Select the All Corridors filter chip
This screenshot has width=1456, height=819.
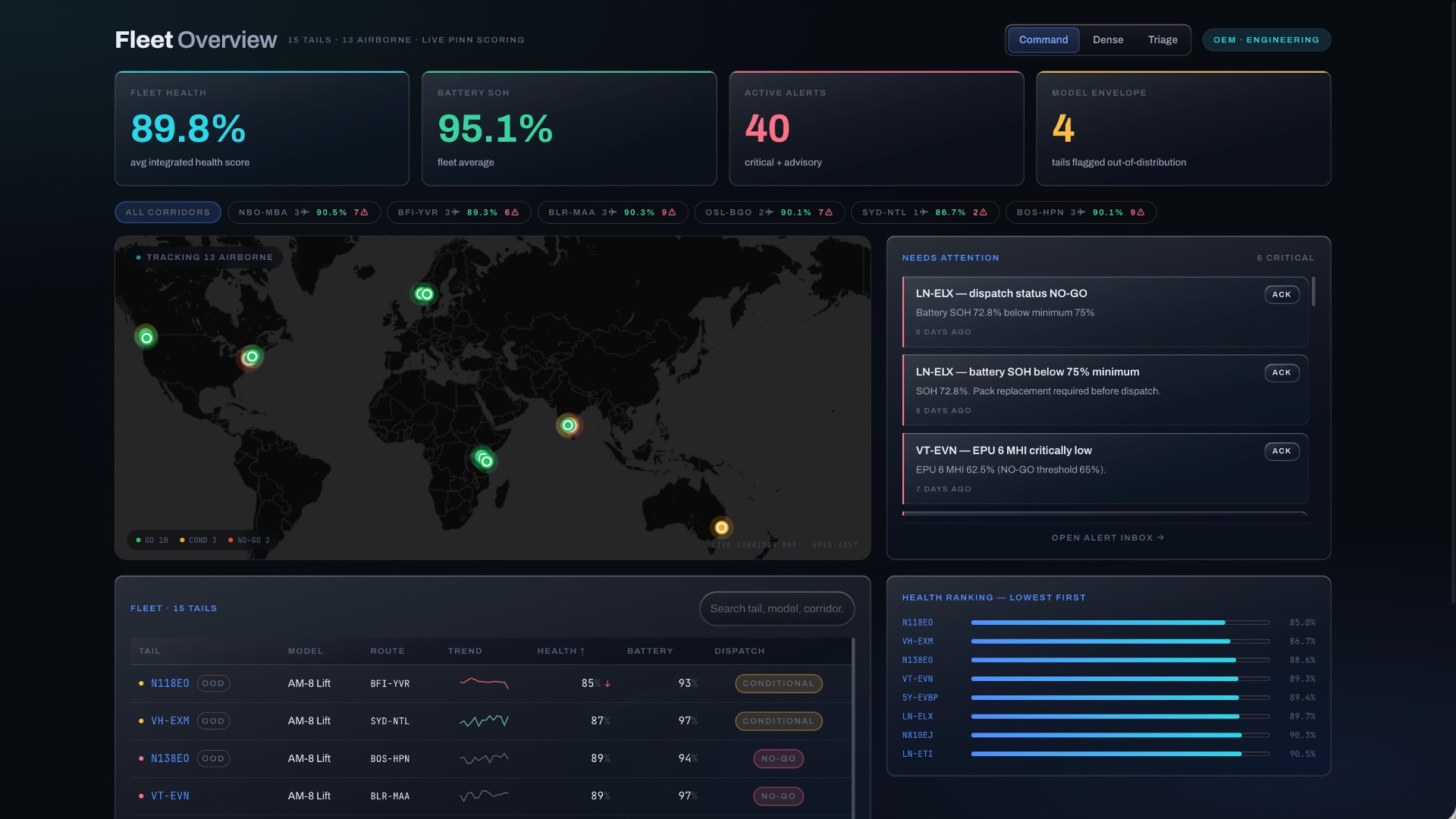tap(168, 212)
